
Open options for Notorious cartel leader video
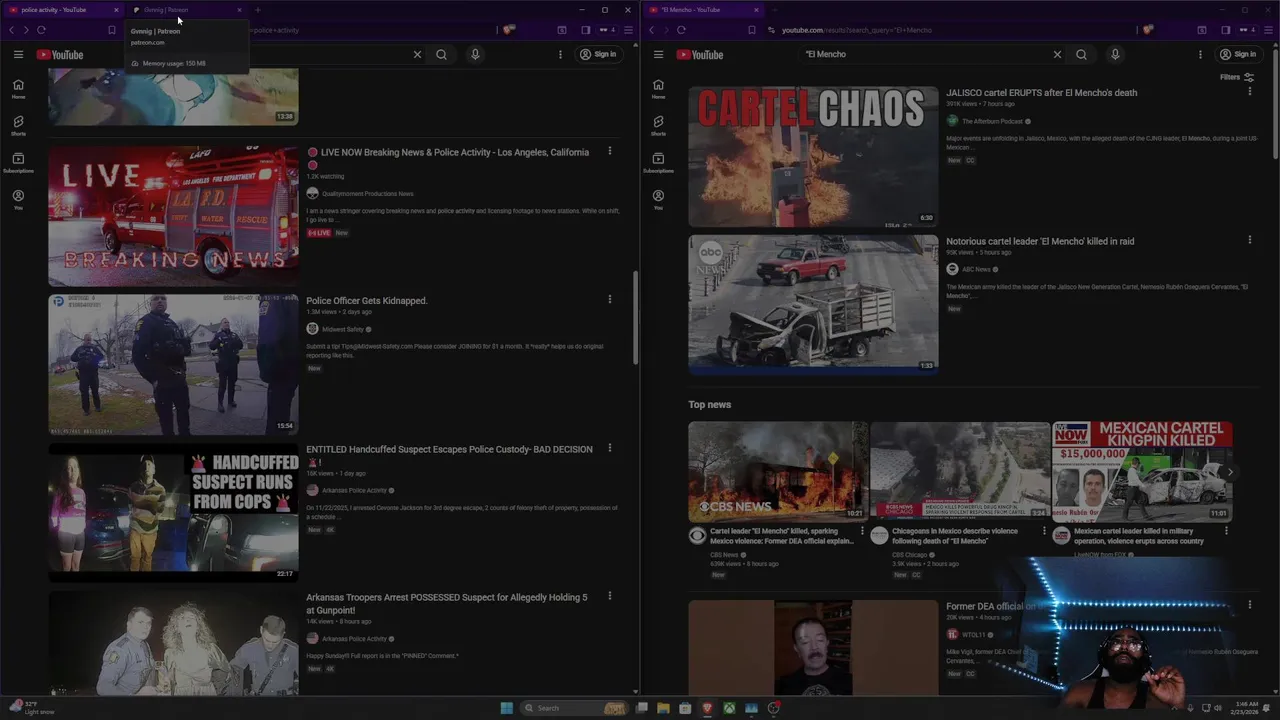(x=1249, y=240)
